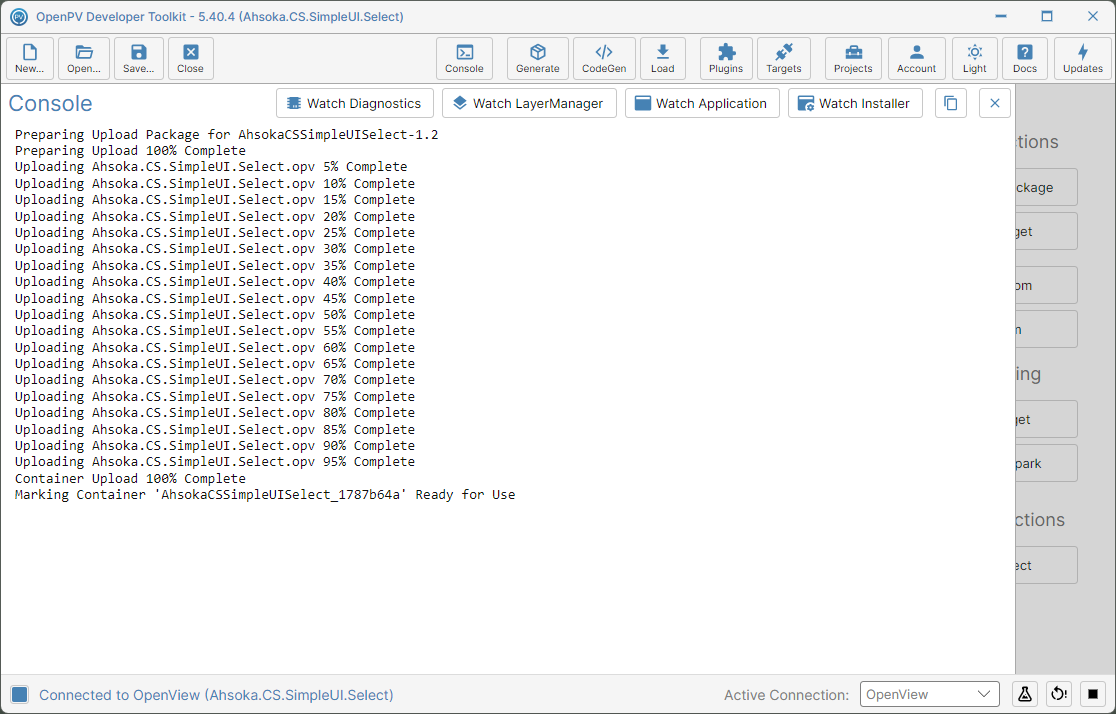Click the flask icon in status bar

pos(1025,694)
